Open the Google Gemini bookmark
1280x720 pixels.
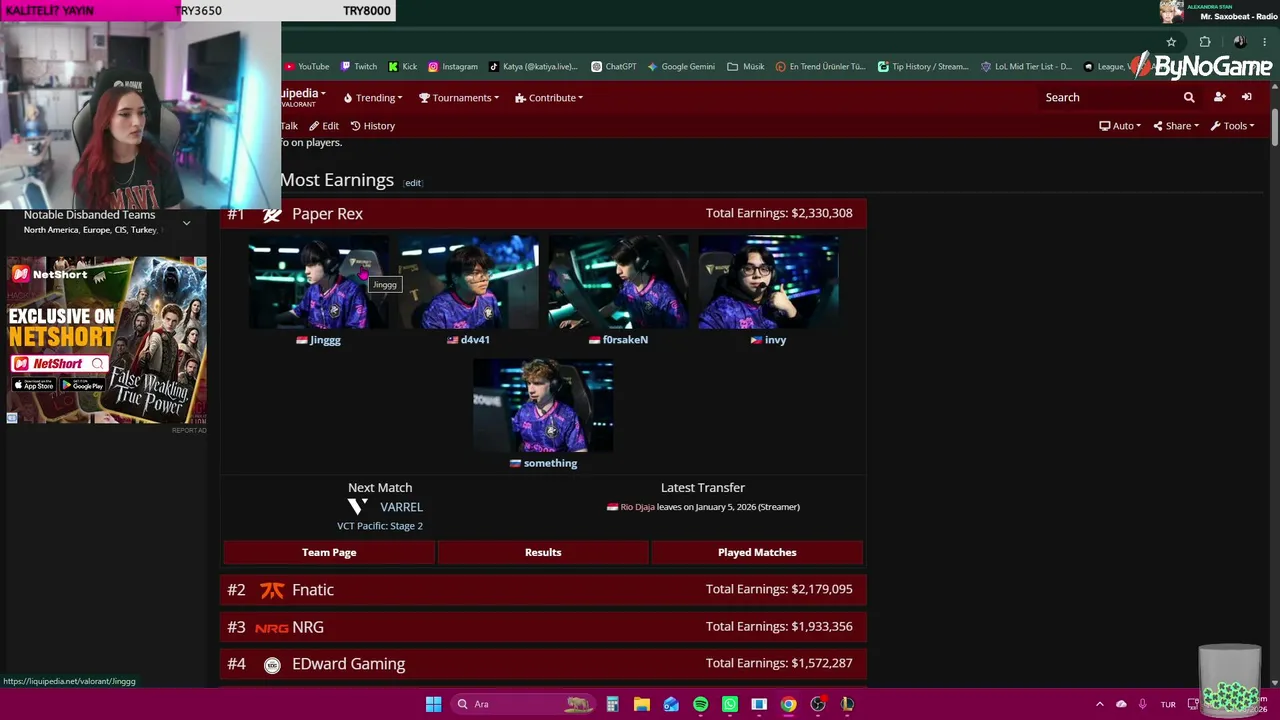[x=680, y=67]
